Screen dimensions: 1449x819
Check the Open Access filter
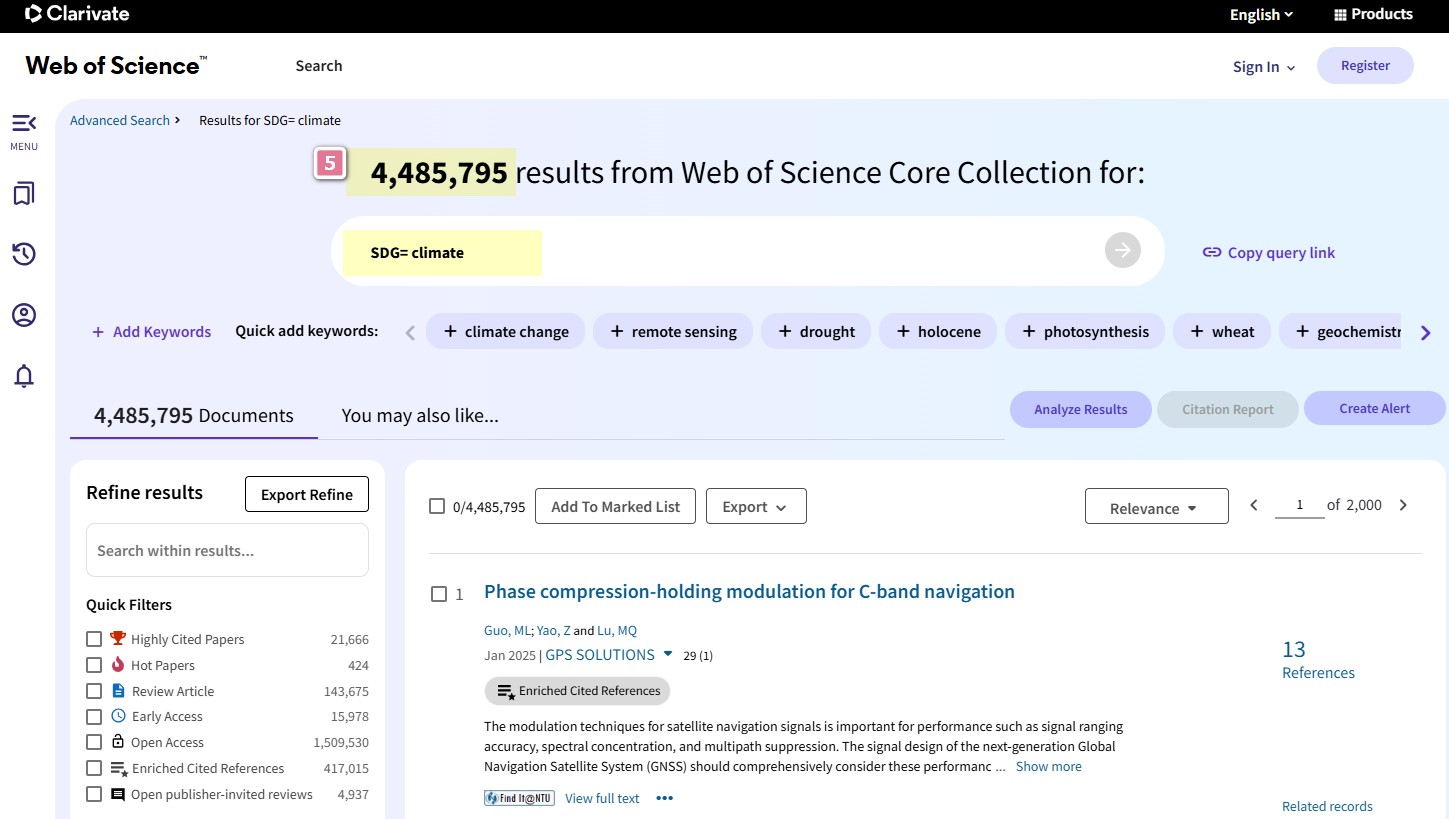point(94,742)
